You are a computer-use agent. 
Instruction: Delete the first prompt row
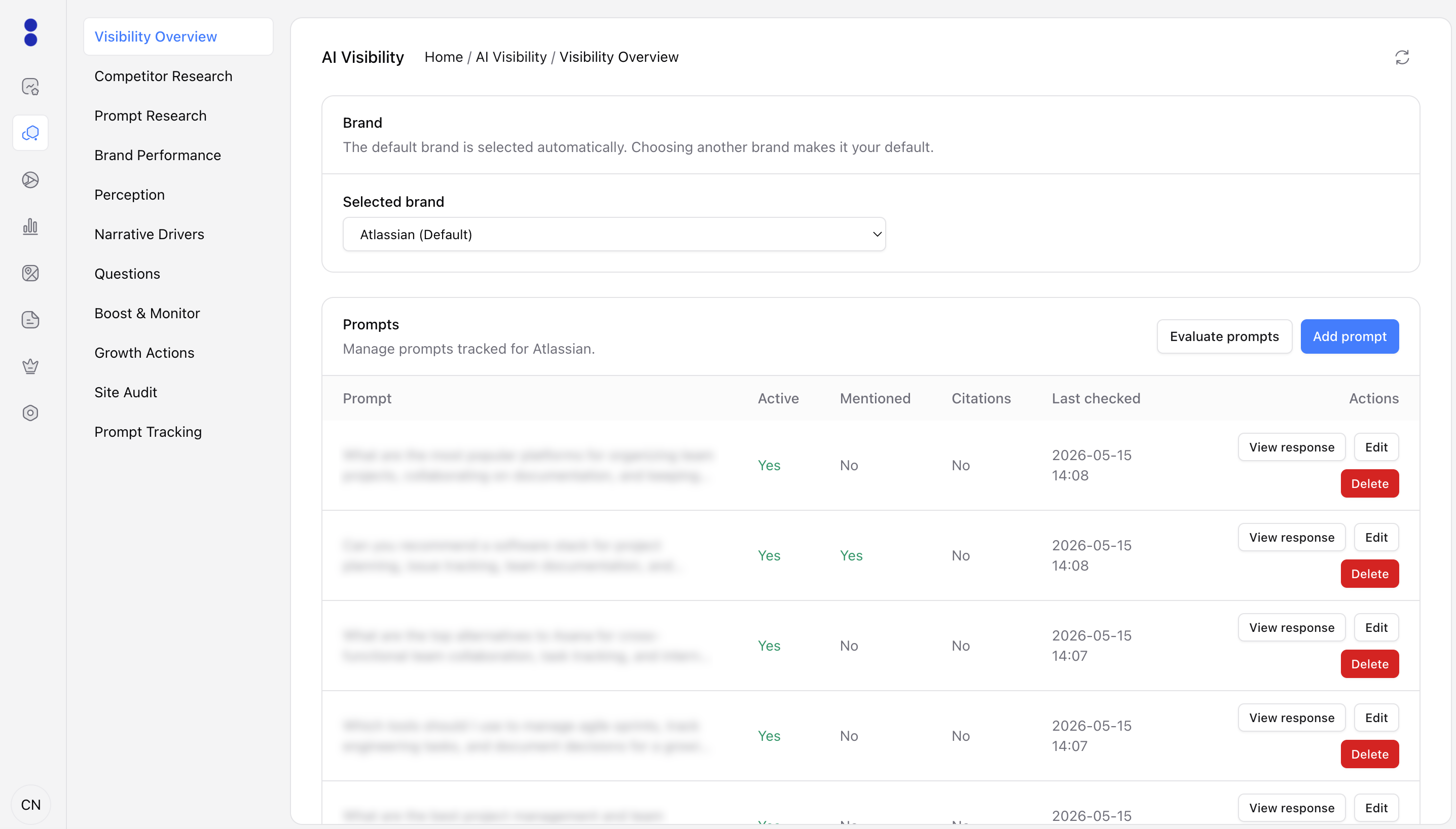tap(1369, 483)
